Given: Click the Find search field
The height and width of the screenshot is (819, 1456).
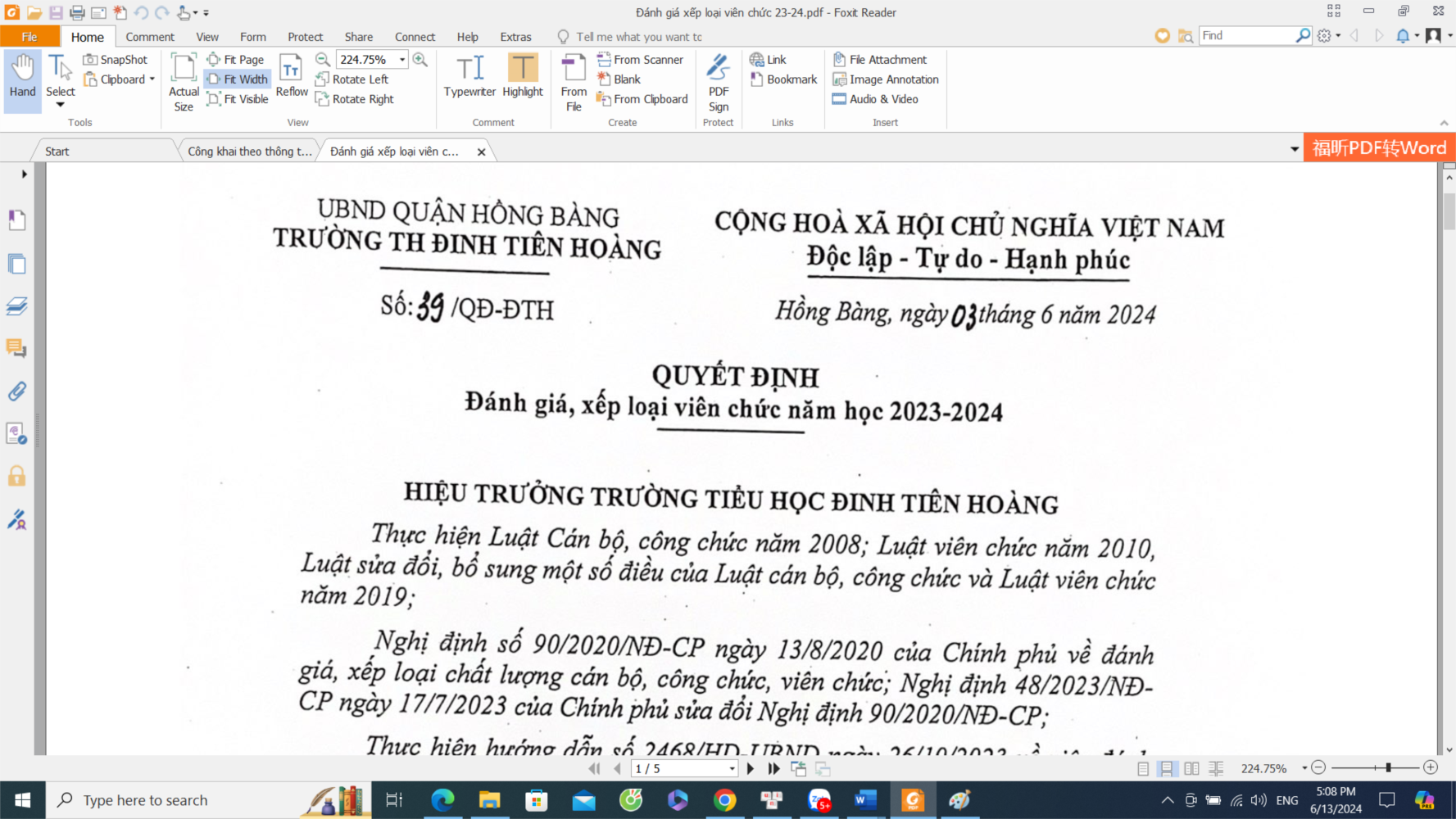Looking at the screenshot, I should 1245,35.
